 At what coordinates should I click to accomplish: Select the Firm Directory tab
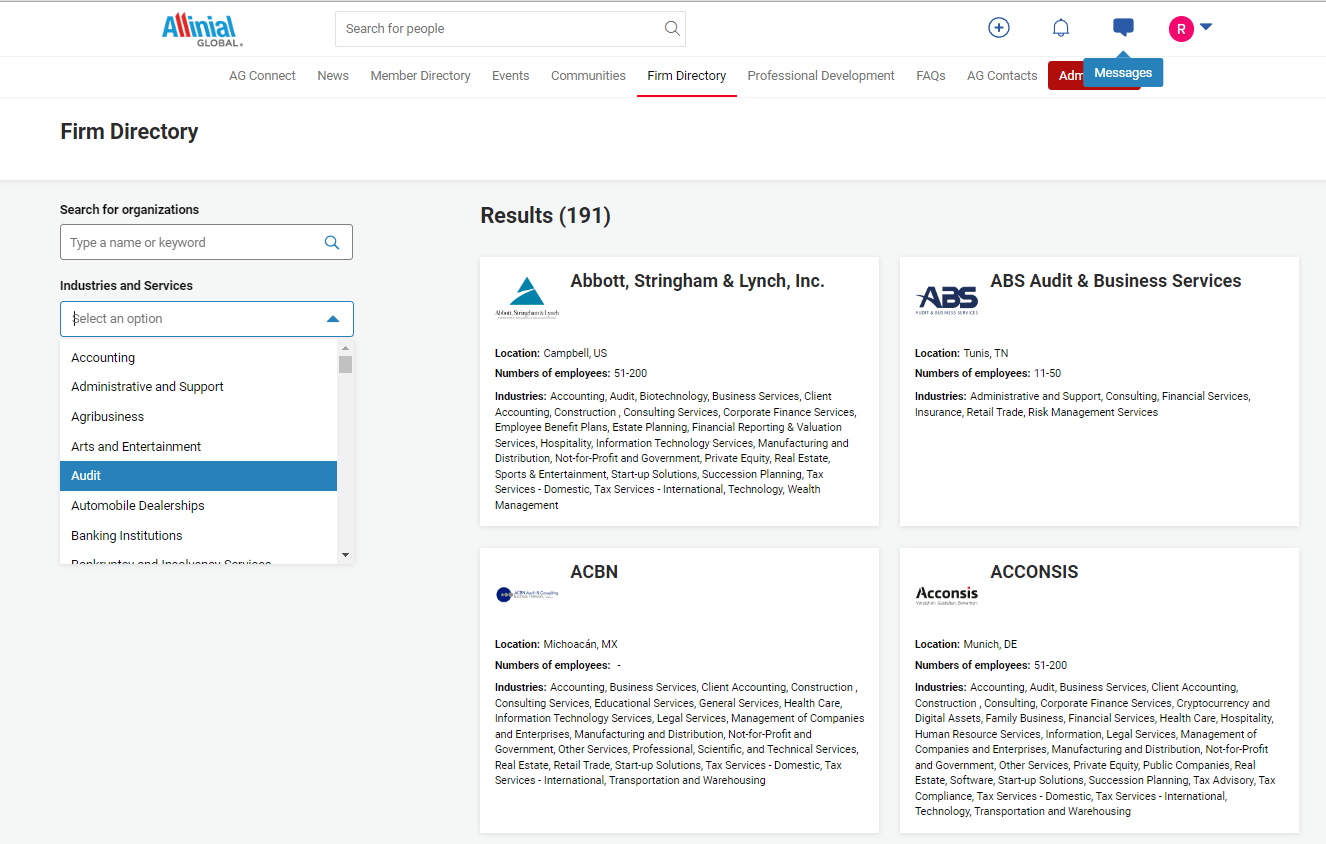pos(687,76)
